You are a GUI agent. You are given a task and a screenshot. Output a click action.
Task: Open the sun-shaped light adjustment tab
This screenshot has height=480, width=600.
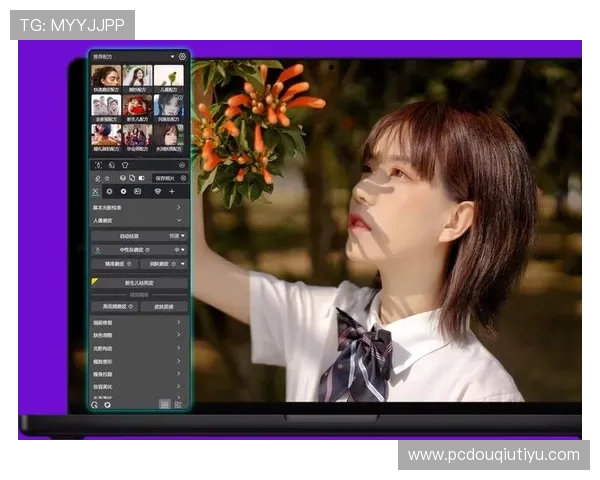(x=109, y=191)
